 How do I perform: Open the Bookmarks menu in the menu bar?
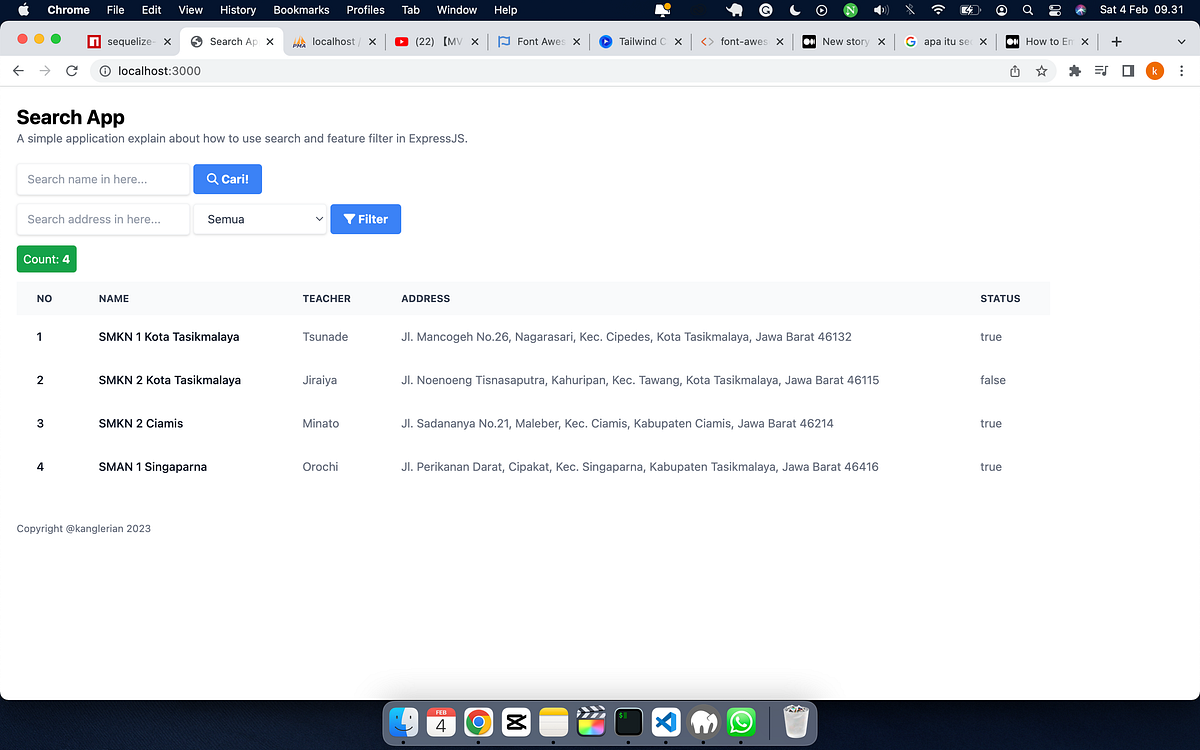click(x=301, y=10)
